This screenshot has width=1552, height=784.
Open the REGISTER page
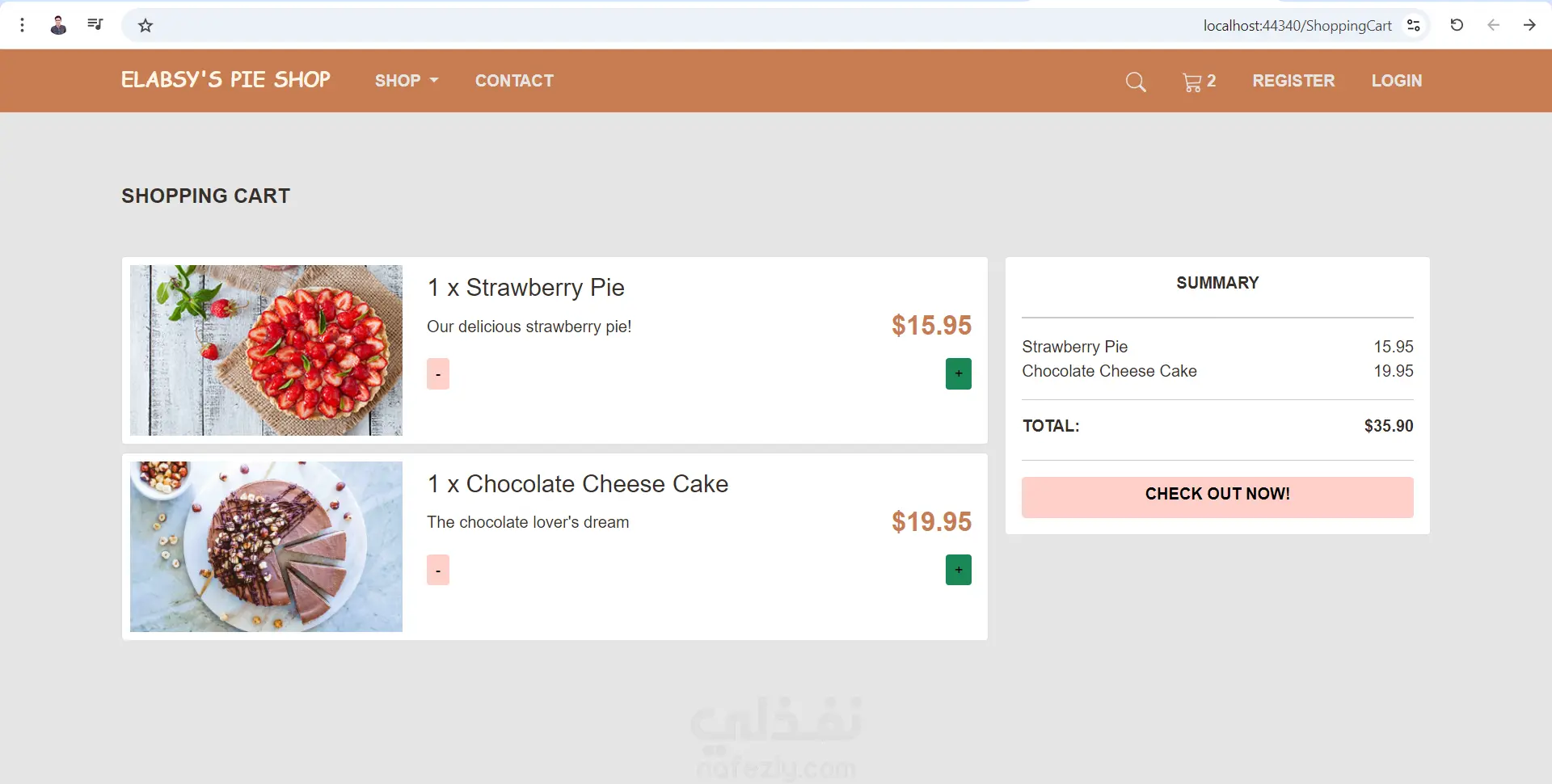point(1293,81)
